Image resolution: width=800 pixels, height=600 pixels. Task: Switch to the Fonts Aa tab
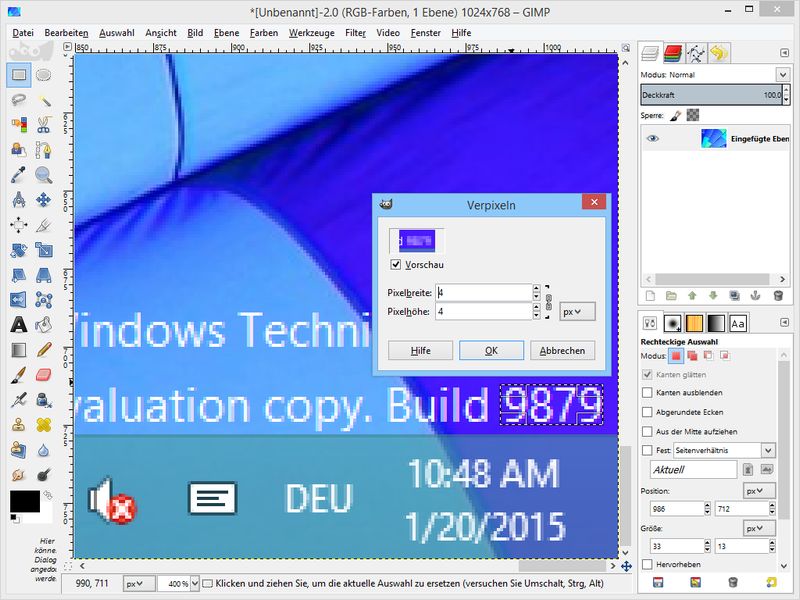point(738,323)
